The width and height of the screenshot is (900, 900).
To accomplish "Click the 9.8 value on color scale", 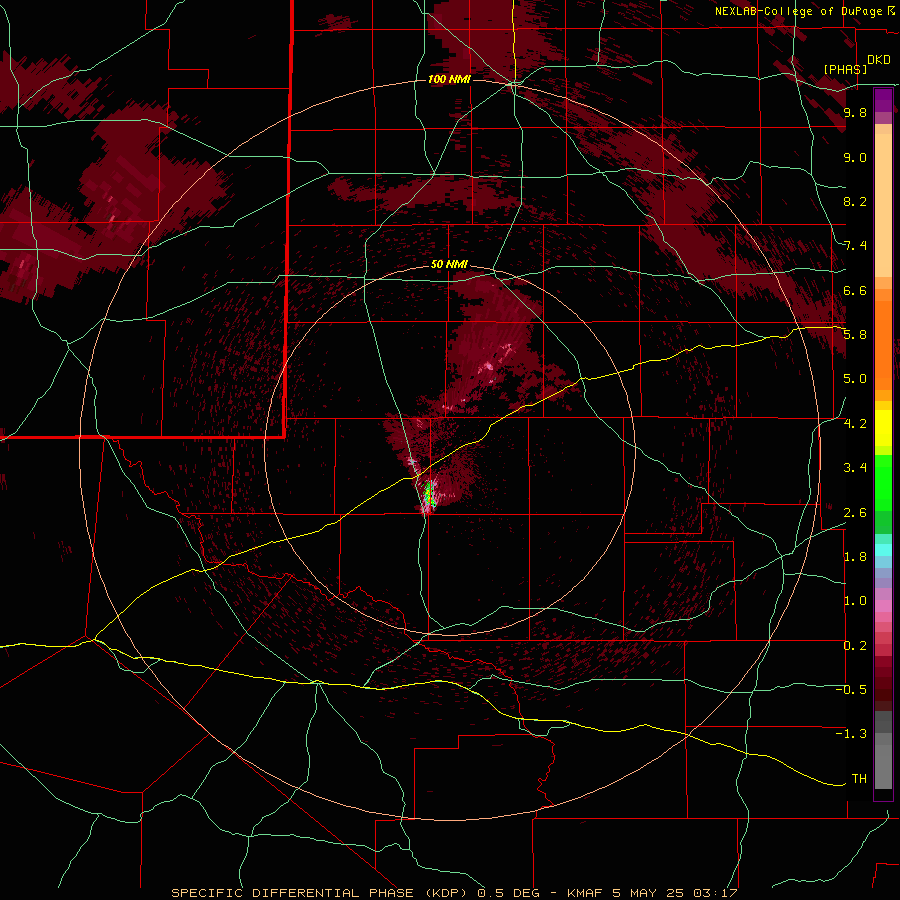I will (855, 113).
